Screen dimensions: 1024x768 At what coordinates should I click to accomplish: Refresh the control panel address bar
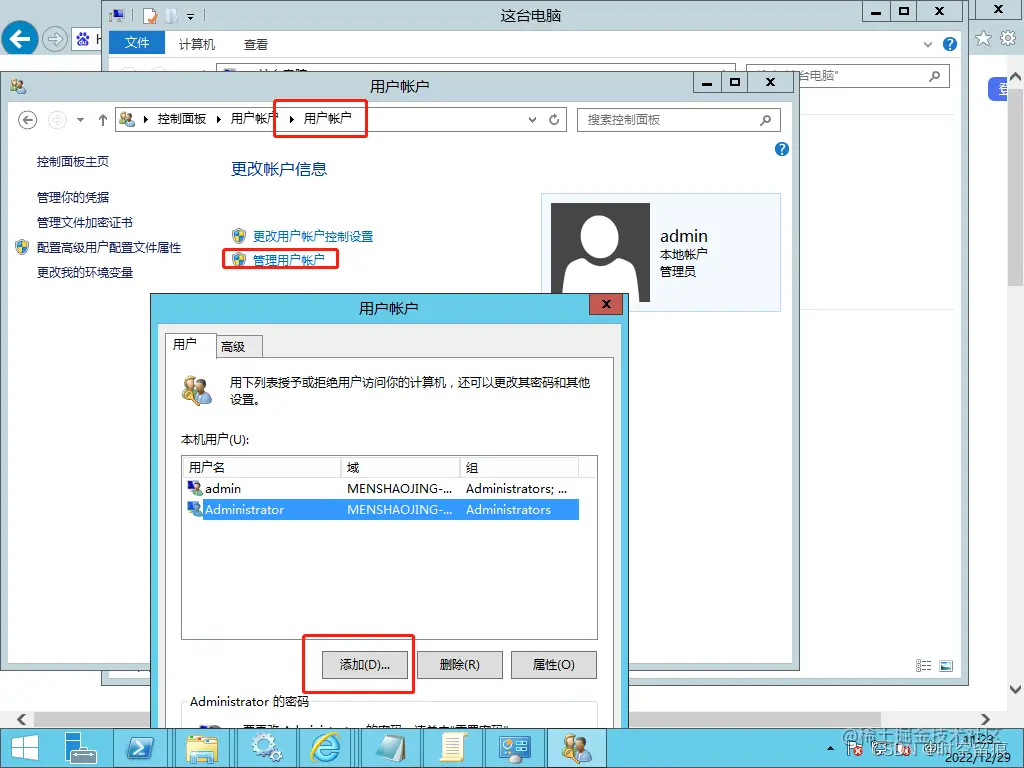[554, 120]
